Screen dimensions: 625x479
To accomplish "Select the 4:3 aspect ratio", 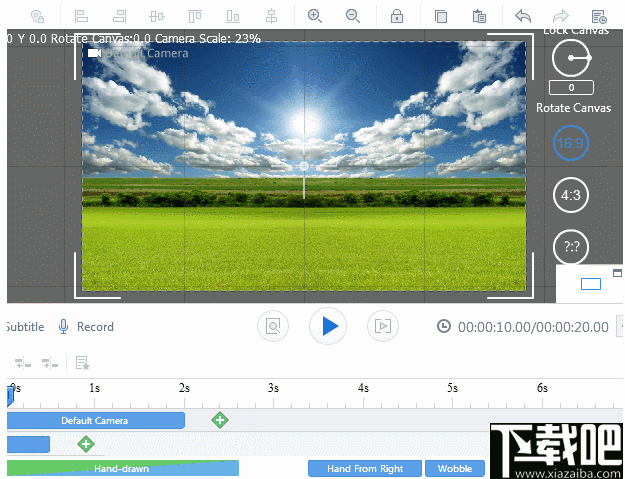I will click(571, 195).
